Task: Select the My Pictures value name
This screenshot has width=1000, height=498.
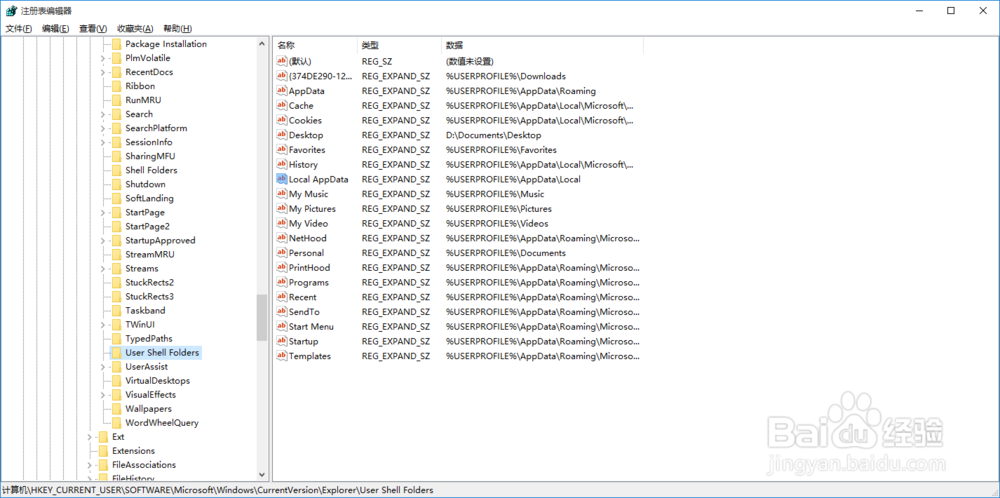Action: [x=312, y=209]
